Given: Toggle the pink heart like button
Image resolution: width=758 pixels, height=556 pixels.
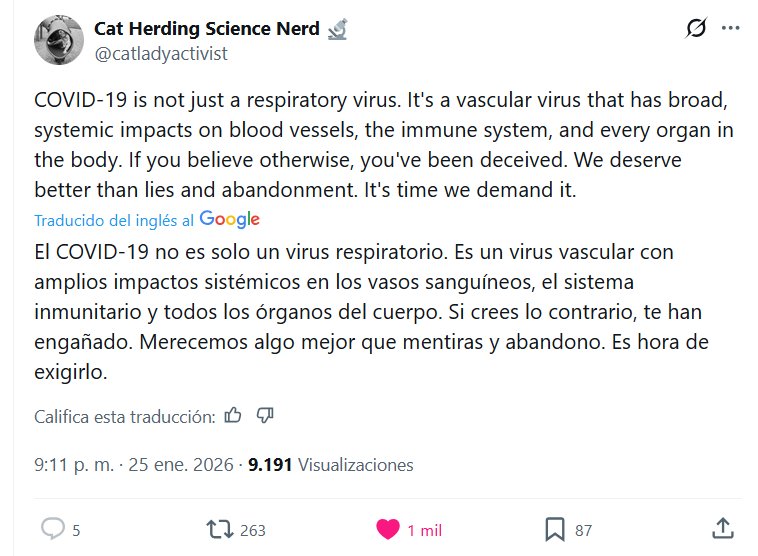Looking at the screenshot, I should tap(387, 529).
